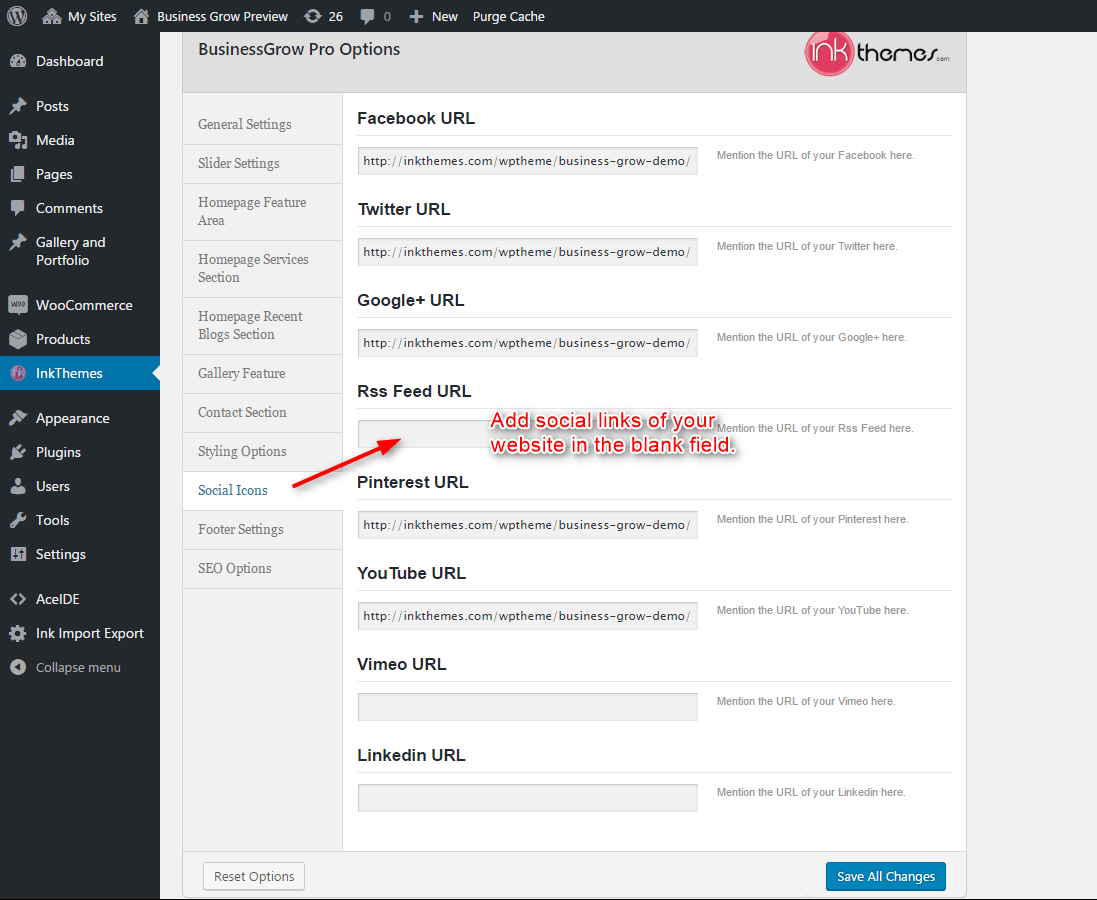Viewport: 1097px width, 900px height.
Task: Select the Social Icons tab
Action: [x=262, y=491]
